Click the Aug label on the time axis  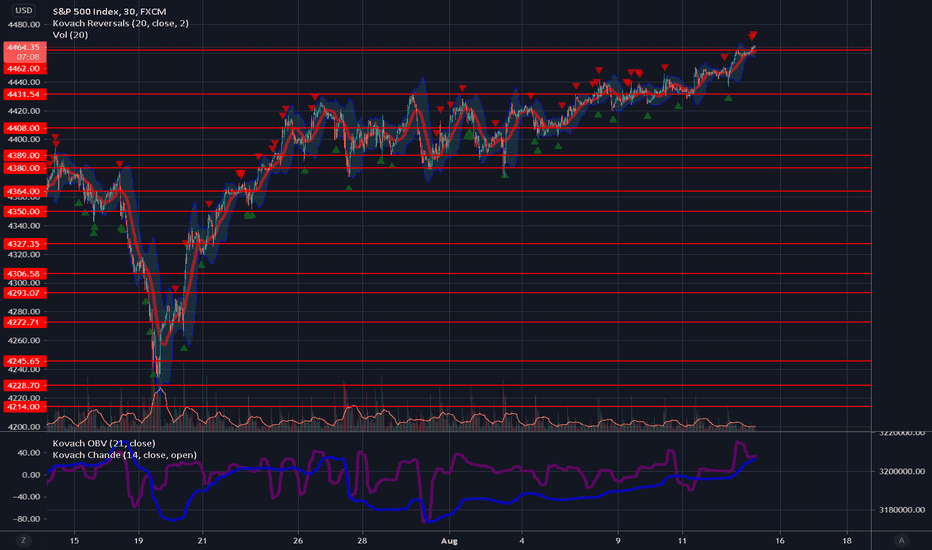tap(449, 540)
